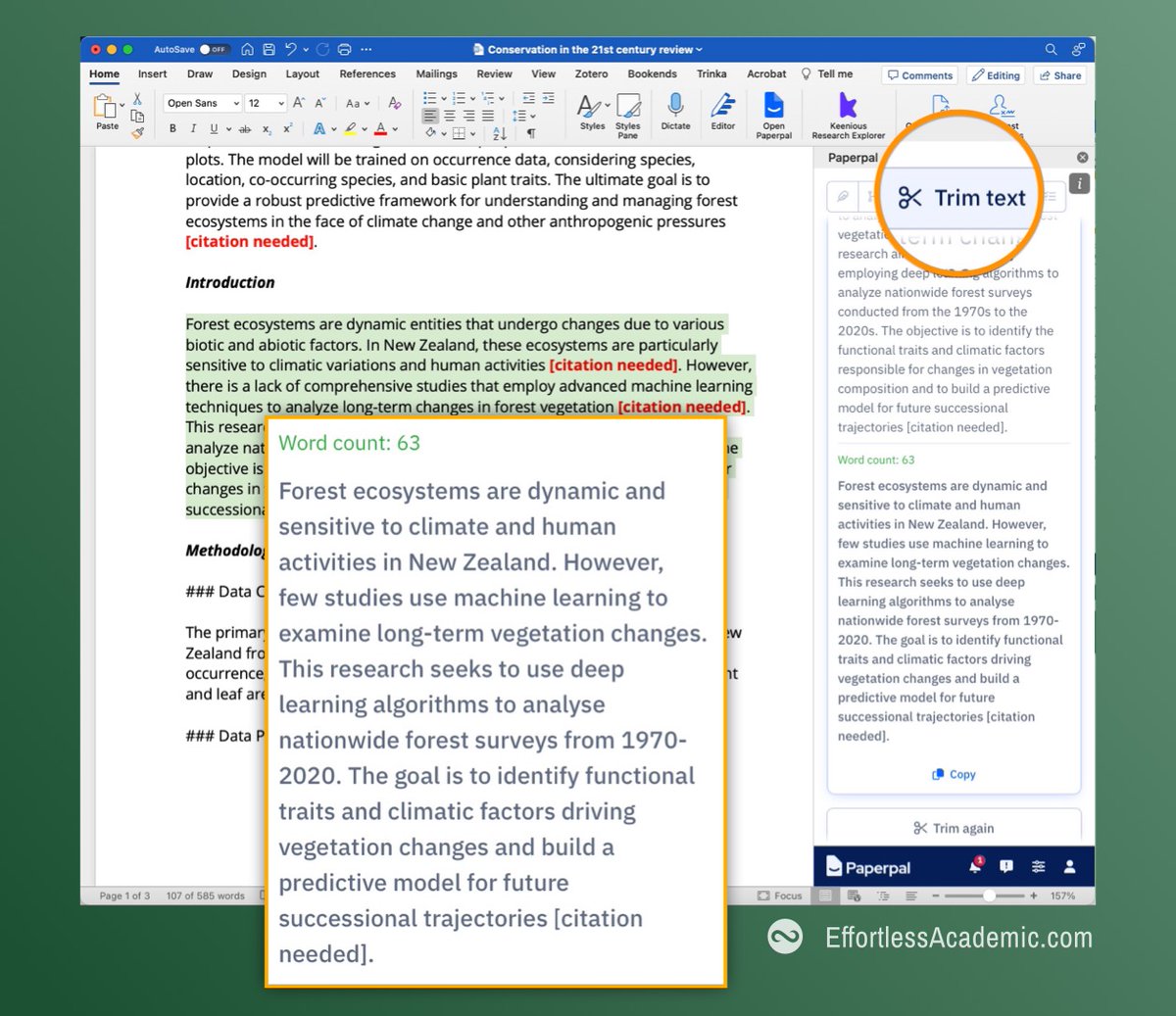This screenshot has height=1016, width=1176.
Task: Open Paperpal settings sliders icon
Action: (x=1038, y=866)
